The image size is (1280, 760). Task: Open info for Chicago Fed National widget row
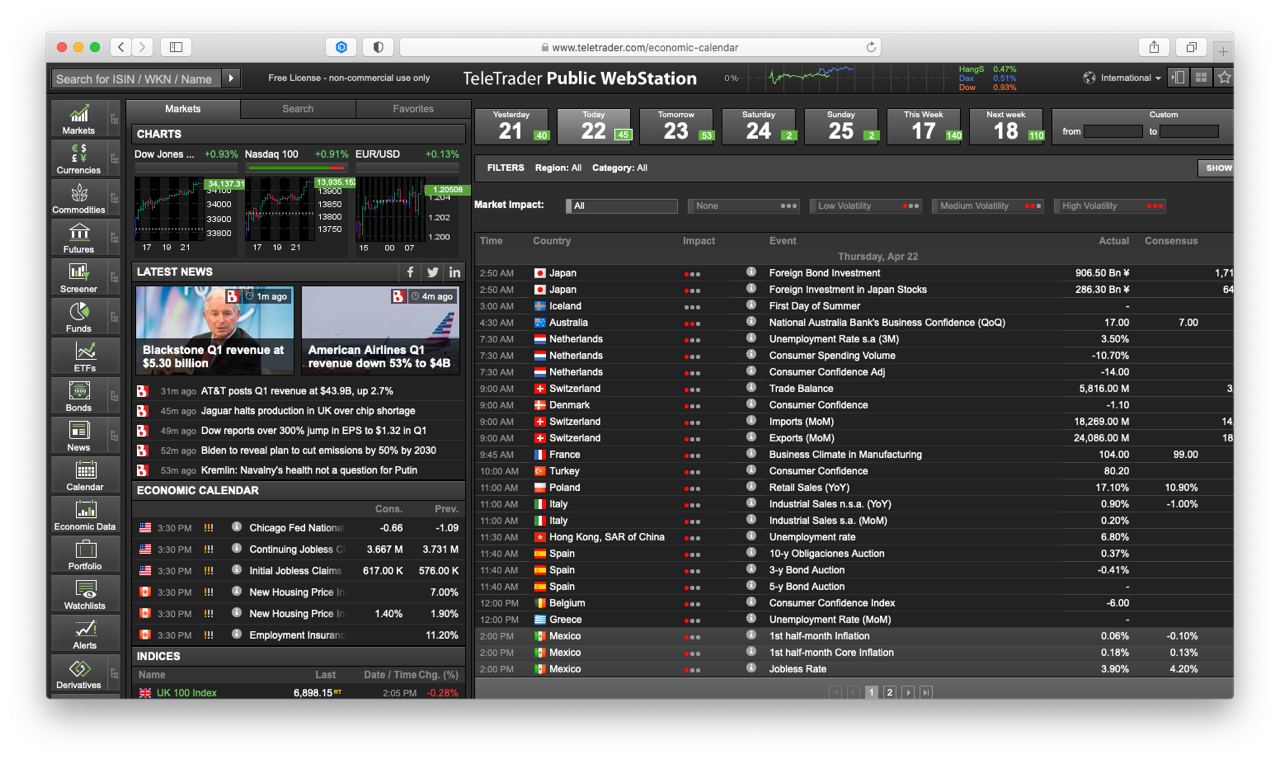pos(237,527)
